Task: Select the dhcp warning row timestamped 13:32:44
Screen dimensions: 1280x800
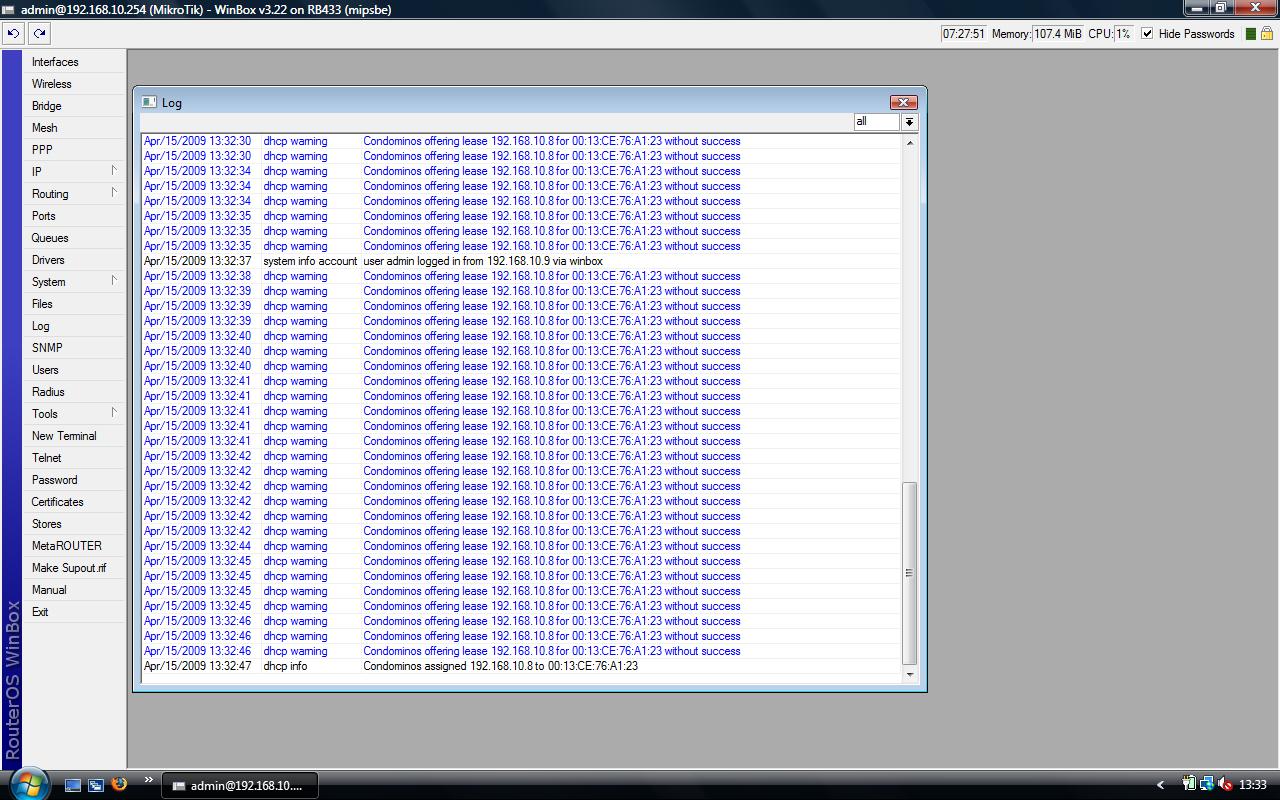Action: point(521,546)
